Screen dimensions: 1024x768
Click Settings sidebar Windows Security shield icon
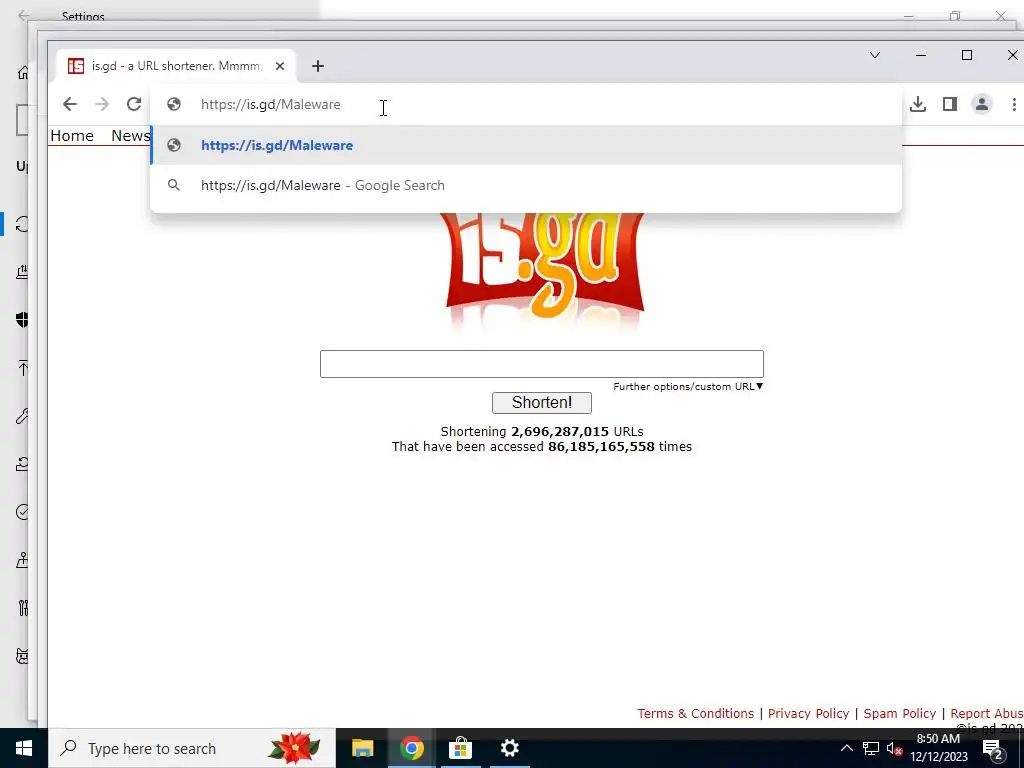(x=22, y=319)
